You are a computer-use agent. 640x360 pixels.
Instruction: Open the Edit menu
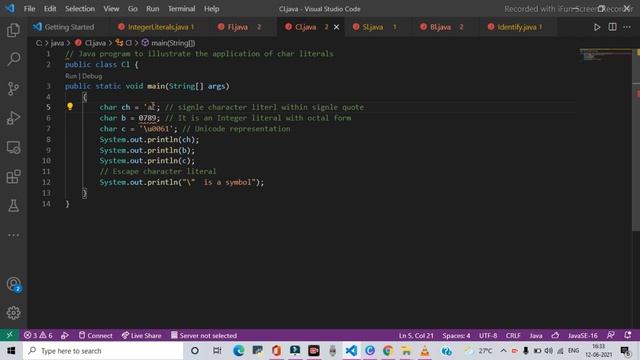tap(50, 9)
